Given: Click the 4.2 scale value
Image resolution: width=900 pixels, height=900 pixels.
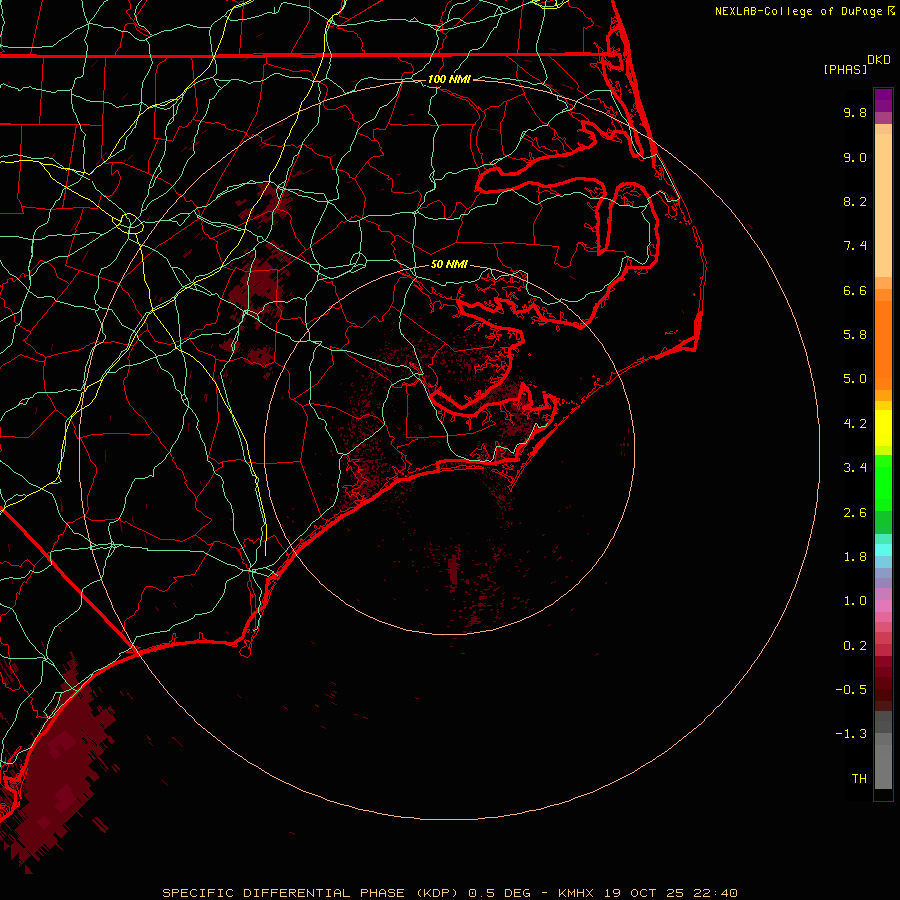Looking at the screenshot, I should [x=855, y=424].
